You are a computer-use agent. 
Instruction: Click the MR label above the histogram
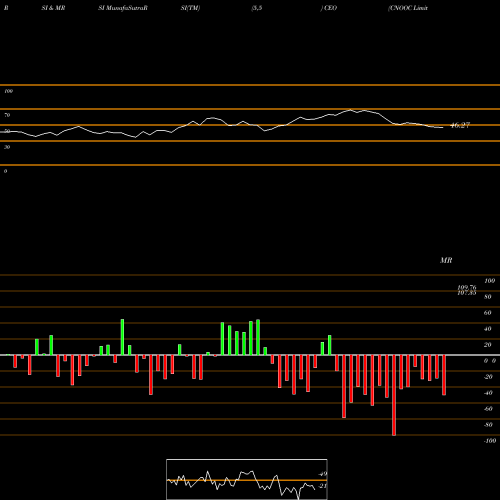click(x=446, y=260)
